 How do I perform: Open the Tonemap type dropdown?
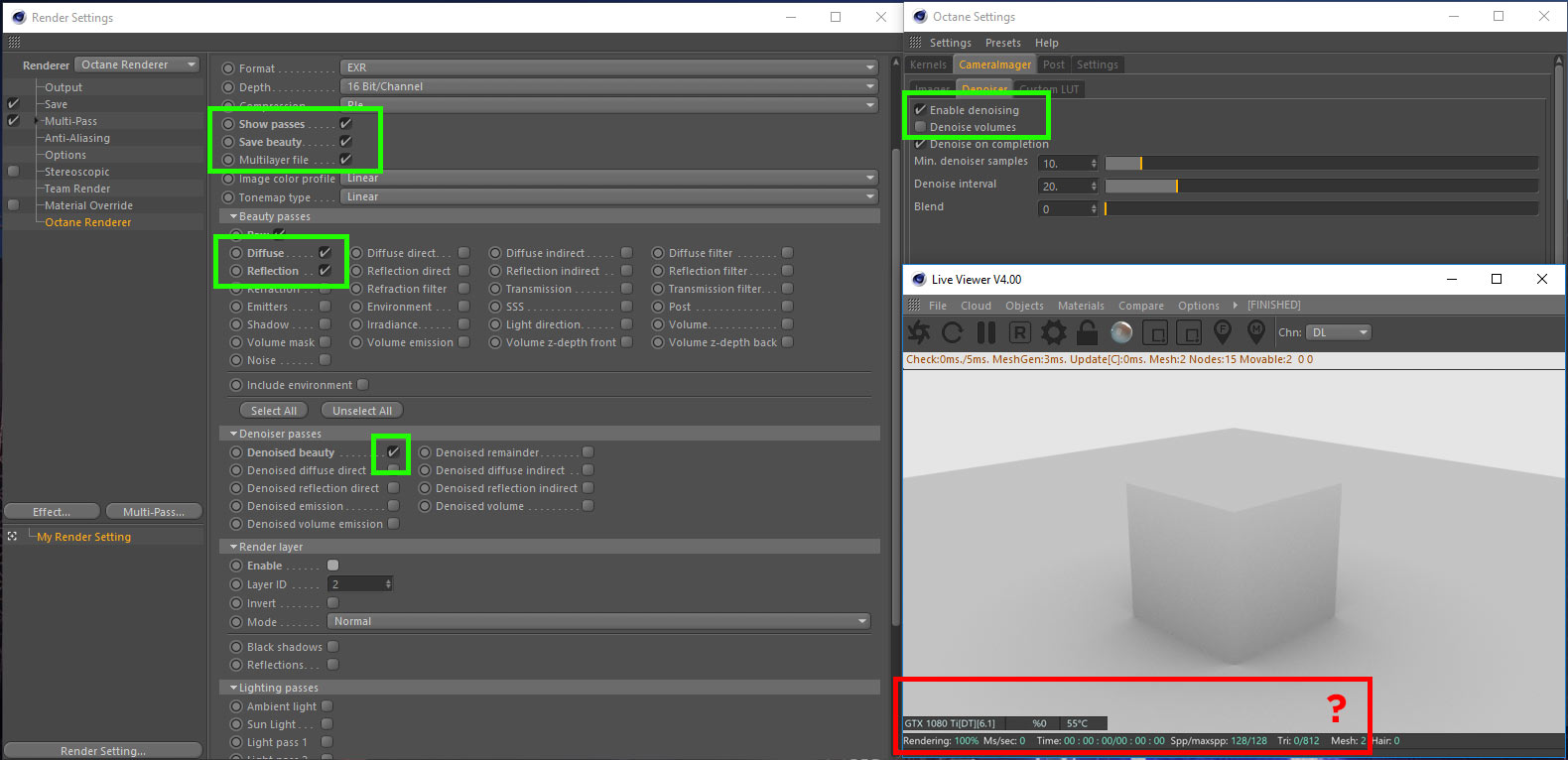[x=609, y=196]
